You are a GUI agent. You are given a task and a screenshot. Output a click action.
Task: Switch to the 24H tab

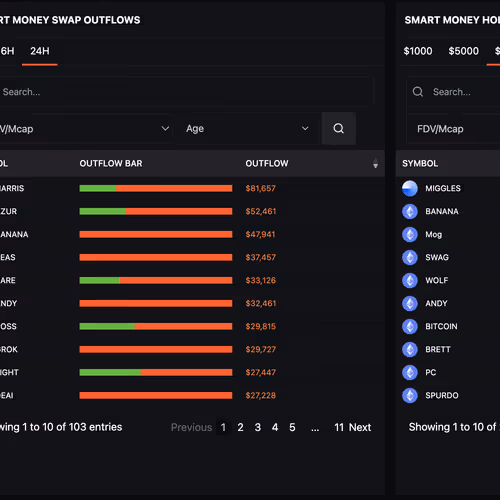pyautogui.click(x=40, y=51)
